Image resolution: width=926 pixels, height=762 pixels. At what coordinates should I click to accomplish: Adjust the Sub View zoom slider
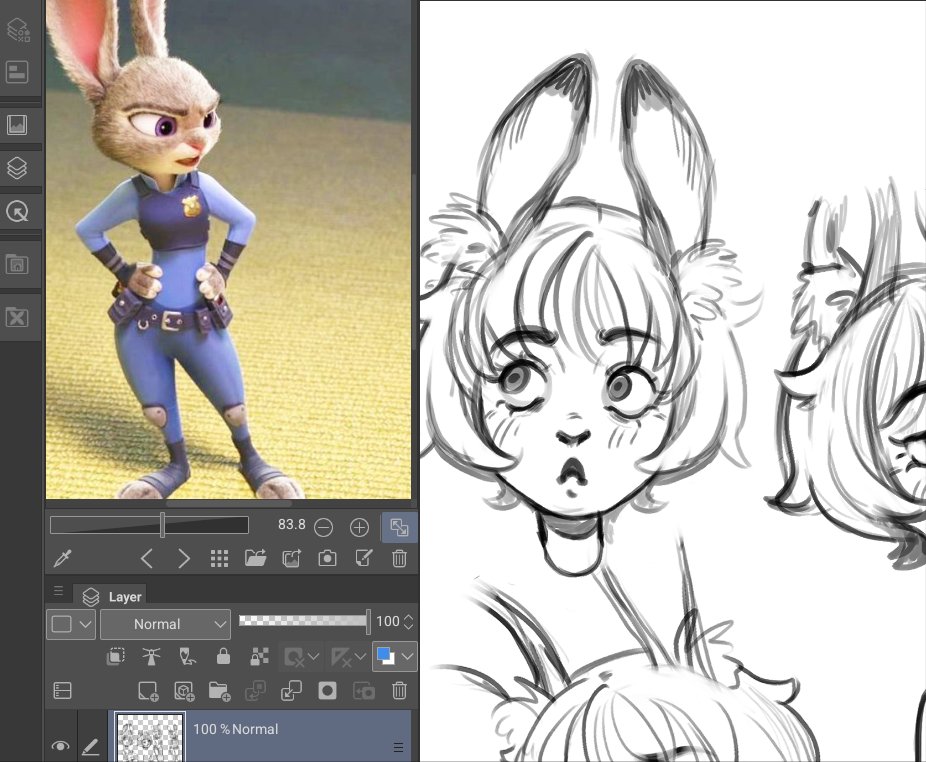[x=149, y=525]
